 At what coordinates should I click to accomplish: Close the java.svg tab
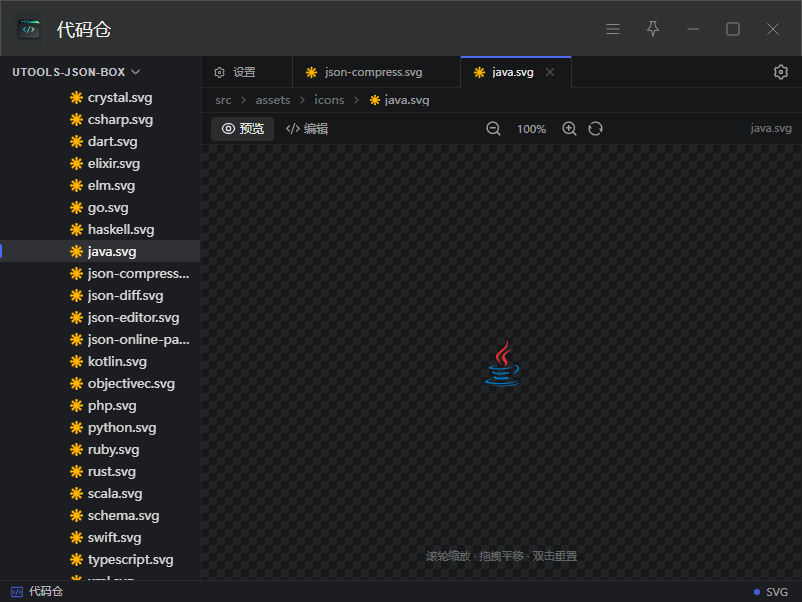tap(550, 72)
